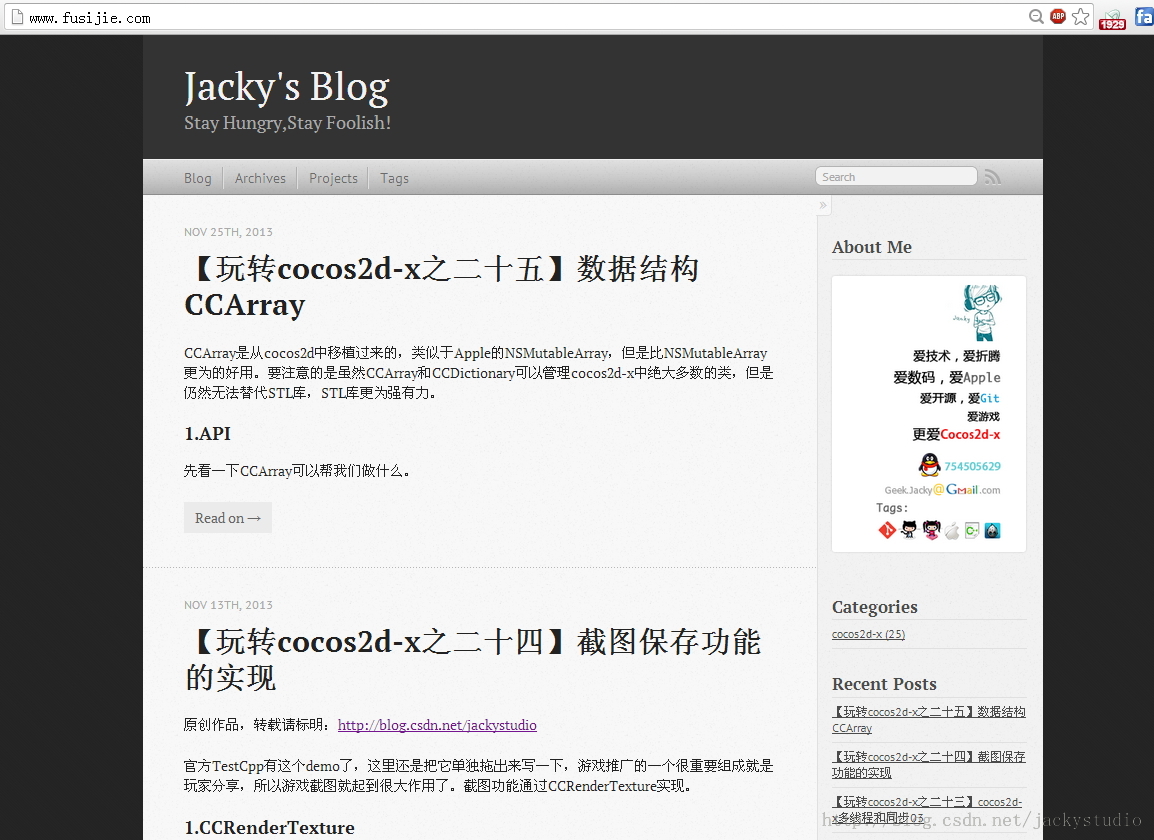Click the C++ file tag icon
1154x840 pixels.
coord(972,530)
